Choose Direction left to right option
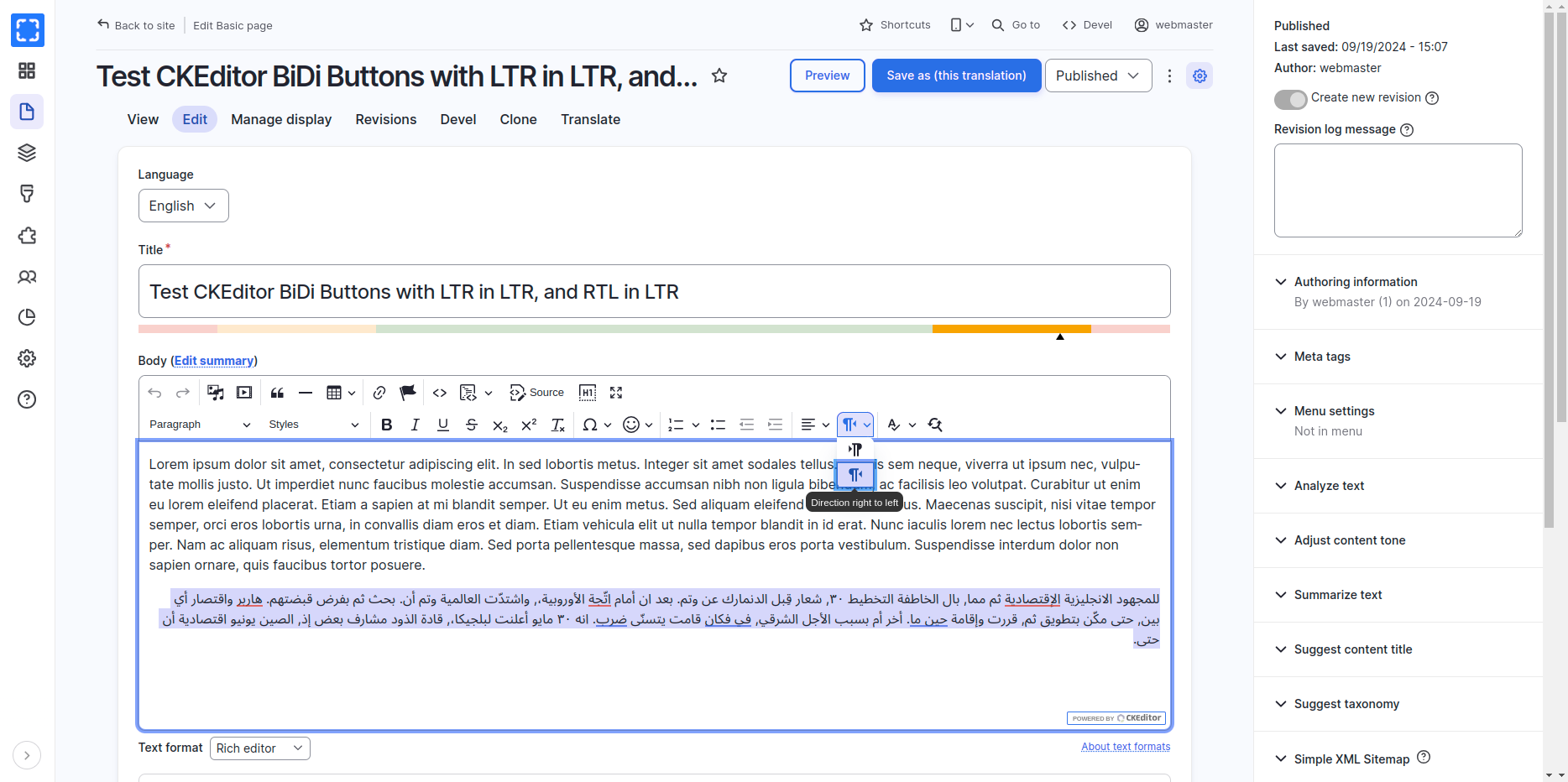This screenshot has width=1568, height=782. (x=855, y=449)
